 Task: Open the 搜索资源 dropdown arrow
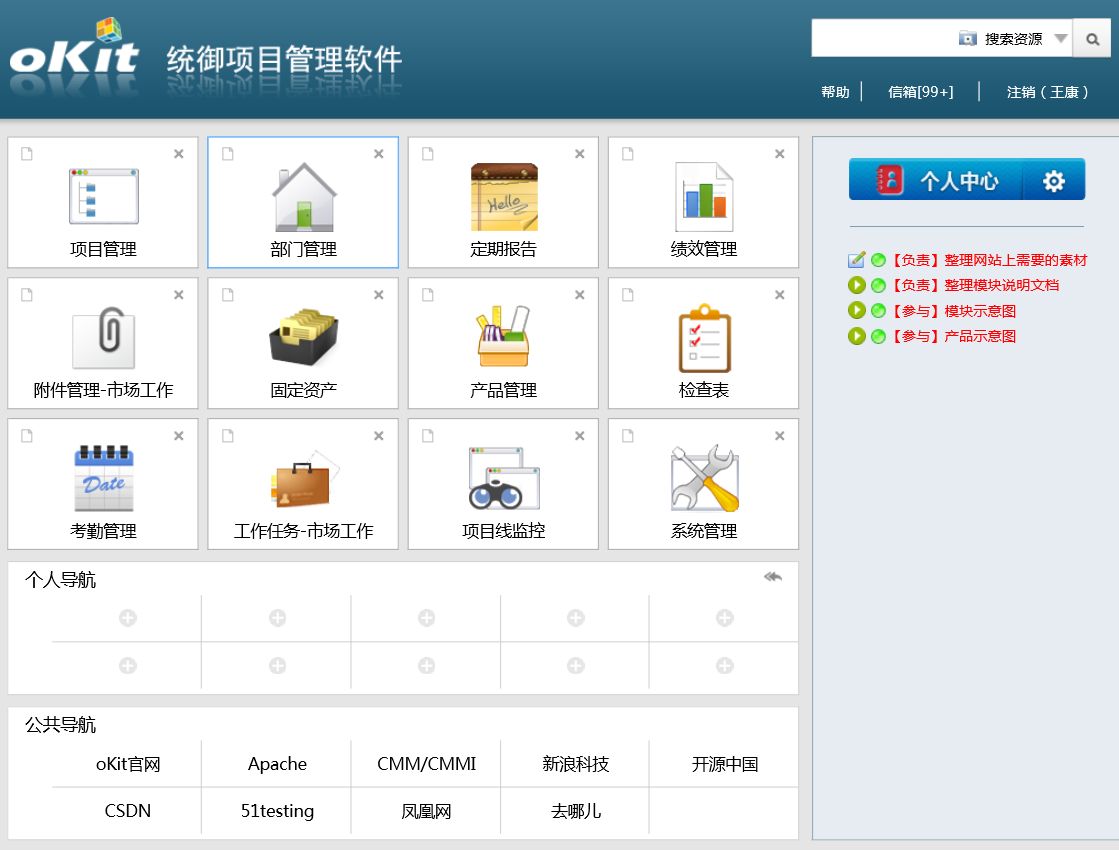pos(1061,39)
